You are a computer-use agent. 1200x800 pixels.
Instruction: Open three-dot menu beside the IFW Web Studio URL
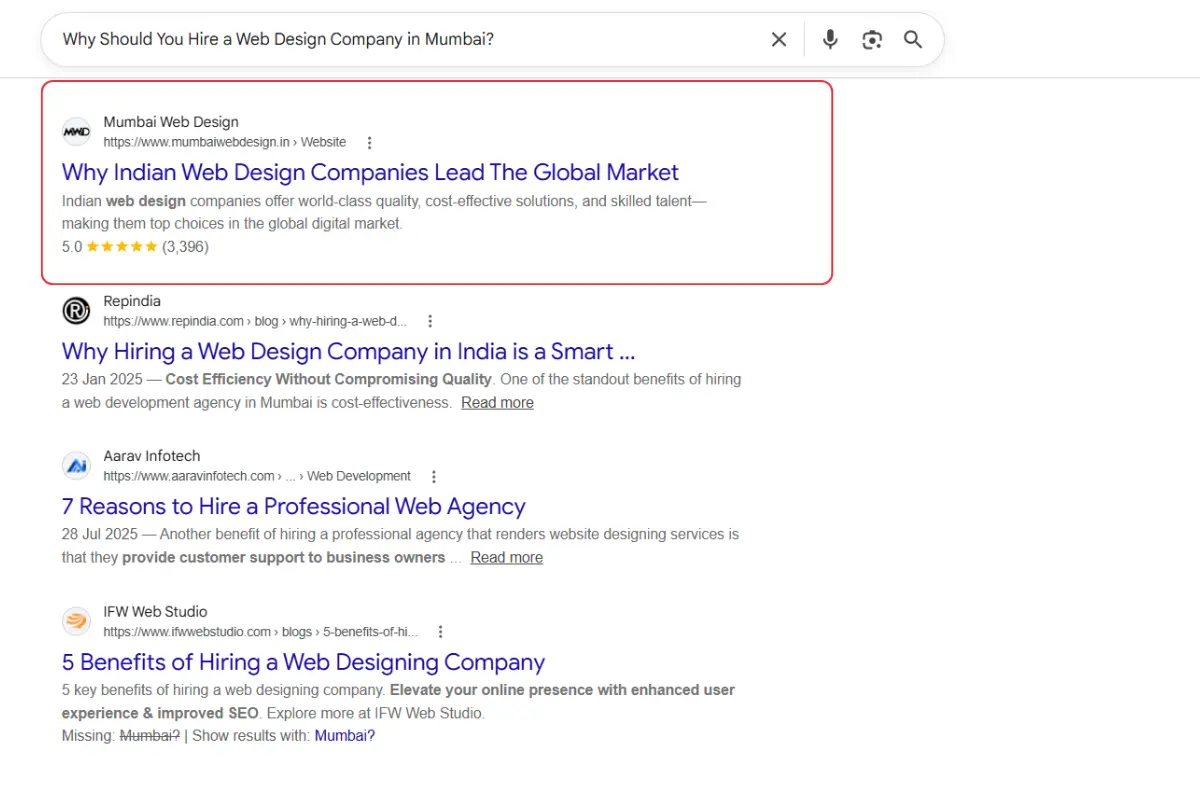(440, 632)
